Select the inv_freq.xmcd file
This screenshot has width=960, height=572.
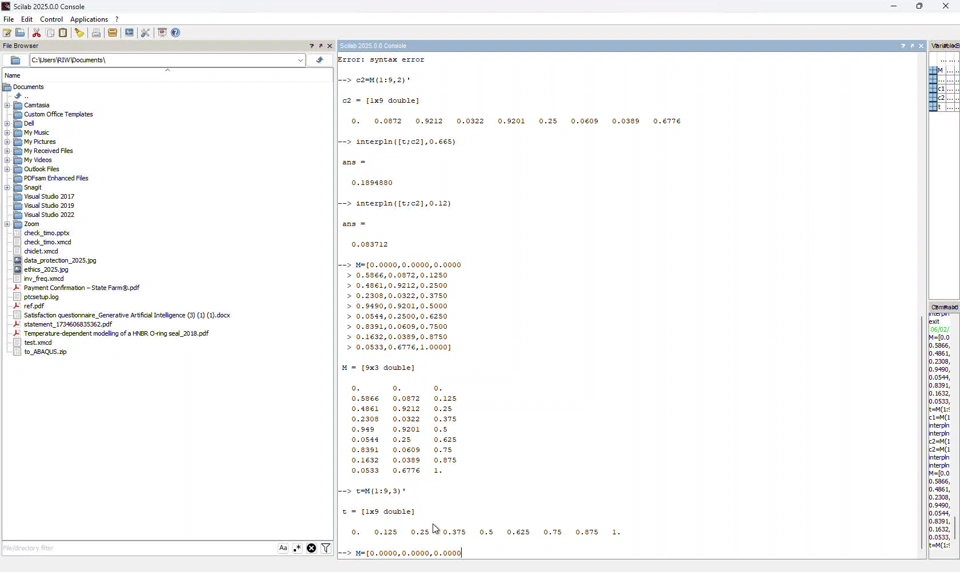(43, 279)
